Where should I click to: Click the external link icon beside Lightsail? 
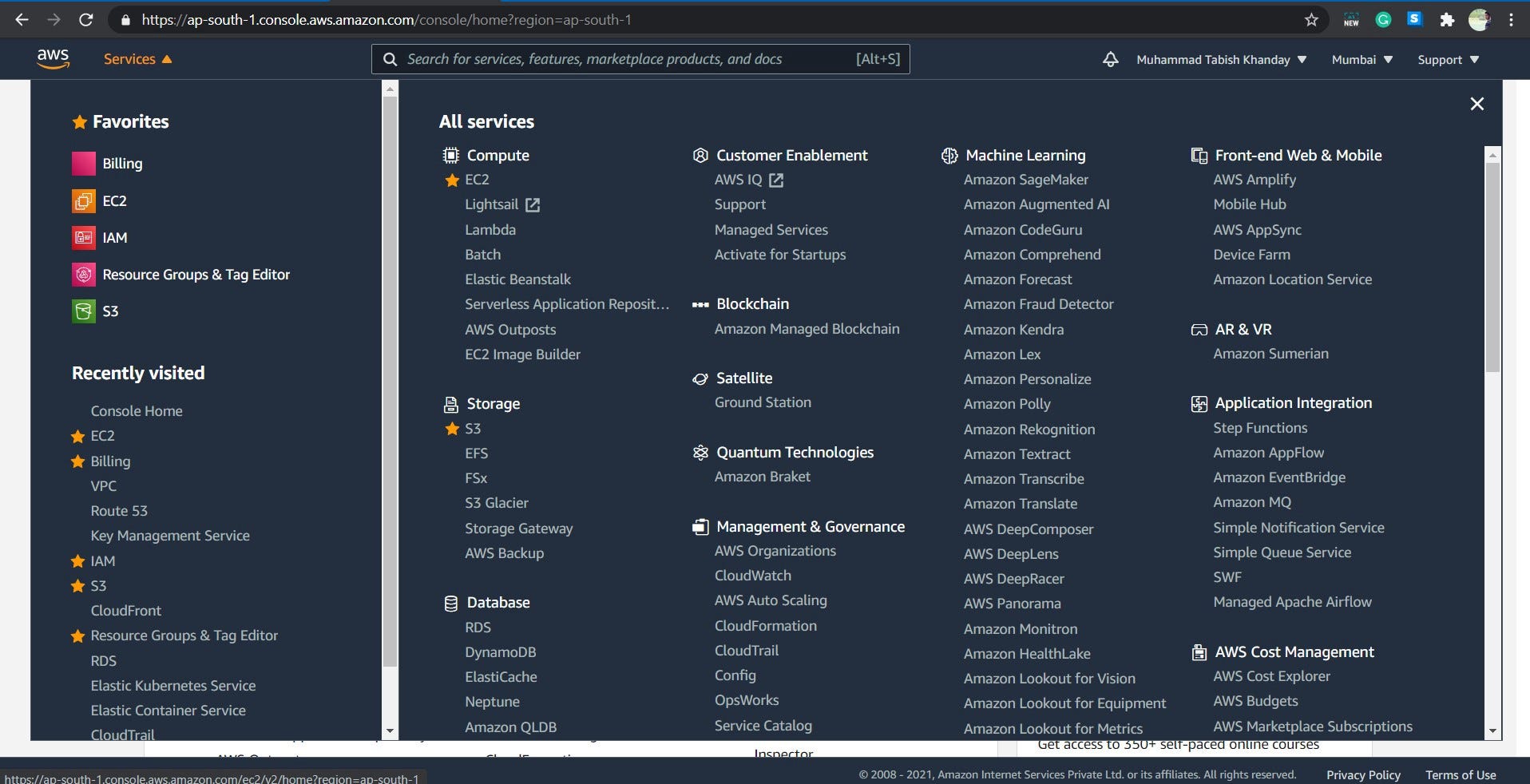pyautogui.click(x=533, y=205)
